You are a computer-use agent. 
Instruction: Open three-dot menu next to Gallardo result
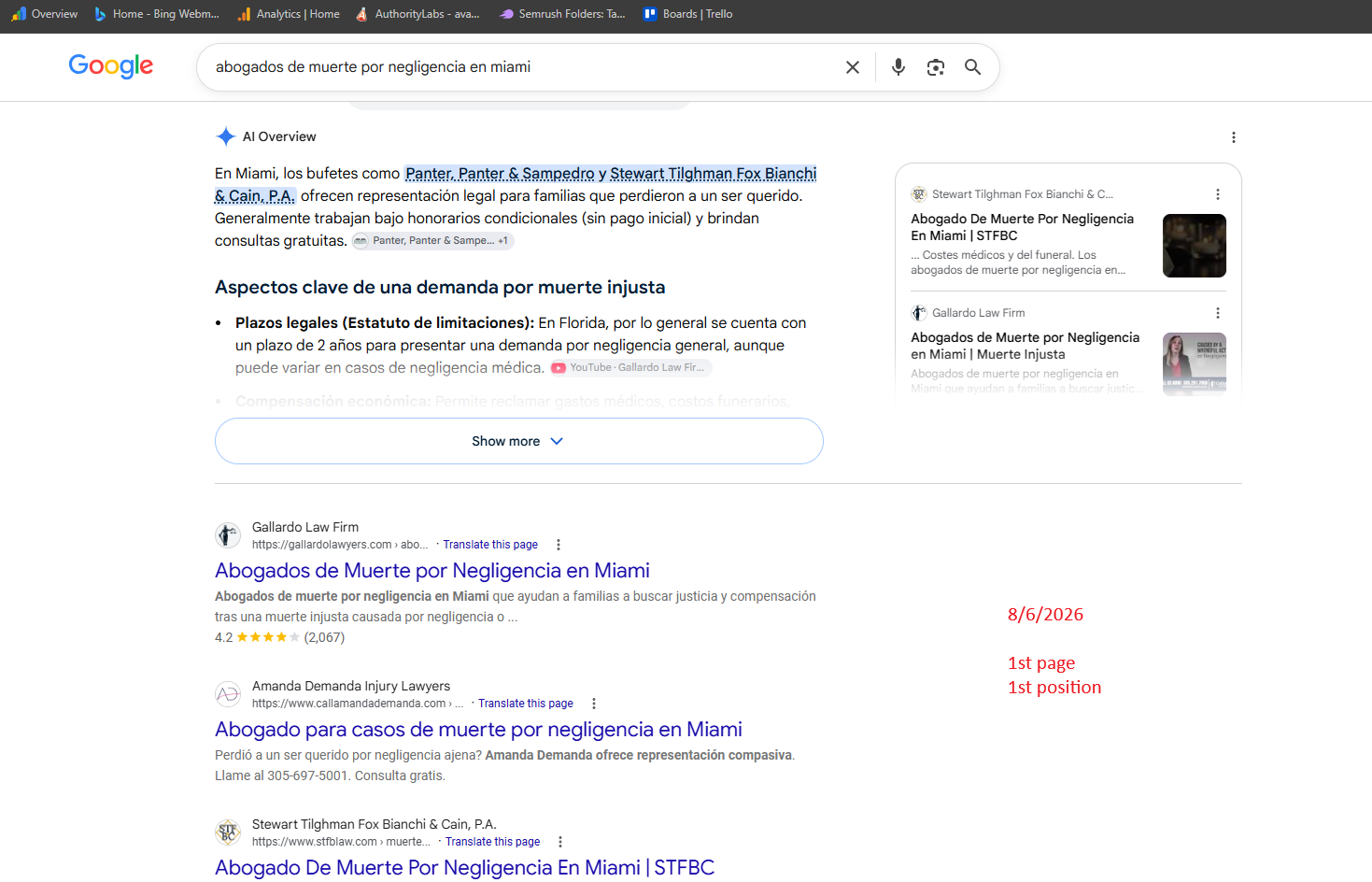coord(559,545)
